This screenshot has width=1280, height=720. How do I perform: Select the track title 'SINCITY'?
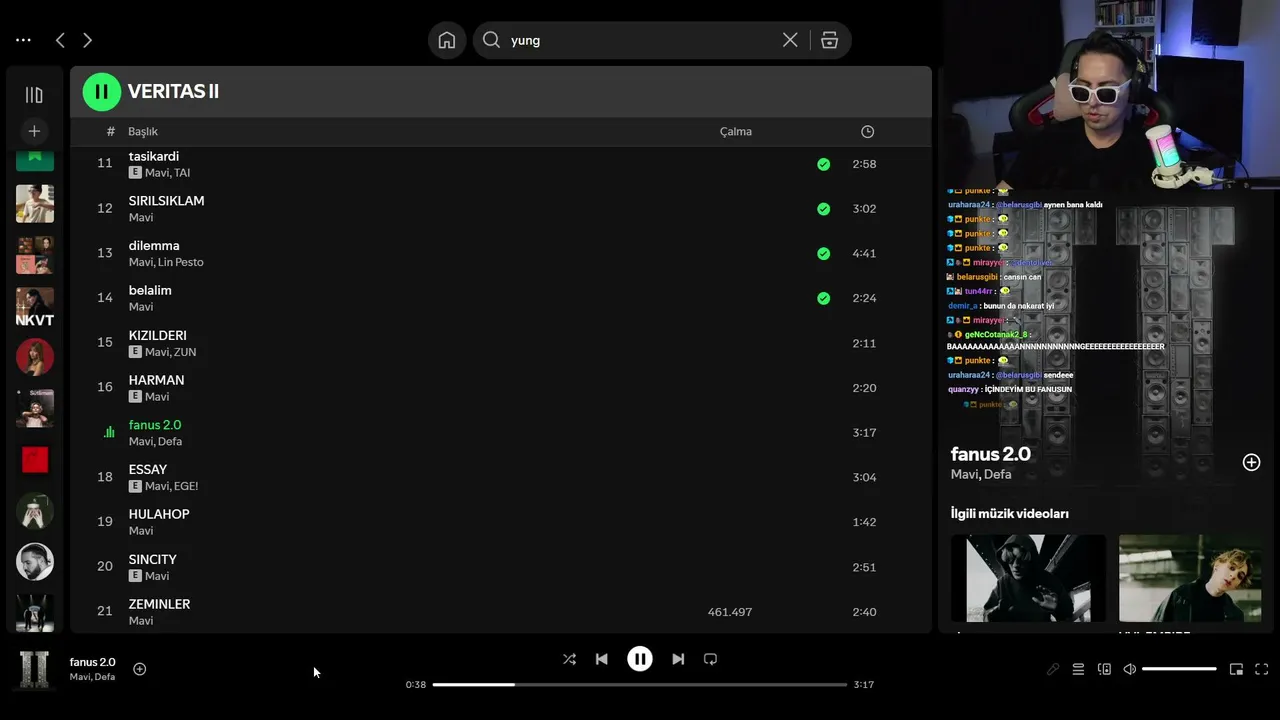(153, 560)
